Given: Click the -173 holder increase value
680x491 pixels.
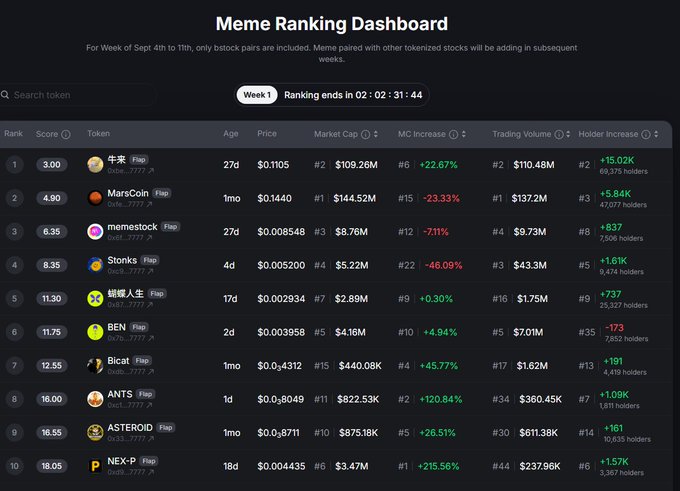Looking at the screenshot, I should (614, 327).
